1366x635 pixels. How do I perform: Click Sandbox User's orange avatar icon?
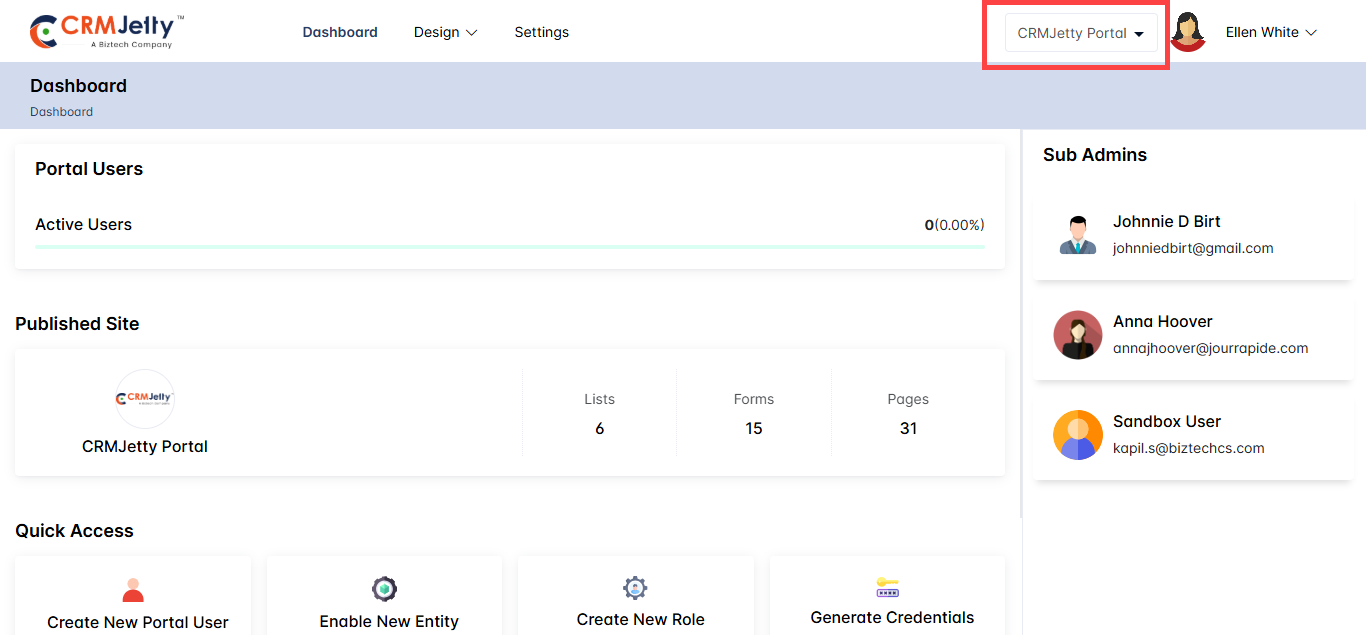pyautogui.click(x=1077, y=435)
